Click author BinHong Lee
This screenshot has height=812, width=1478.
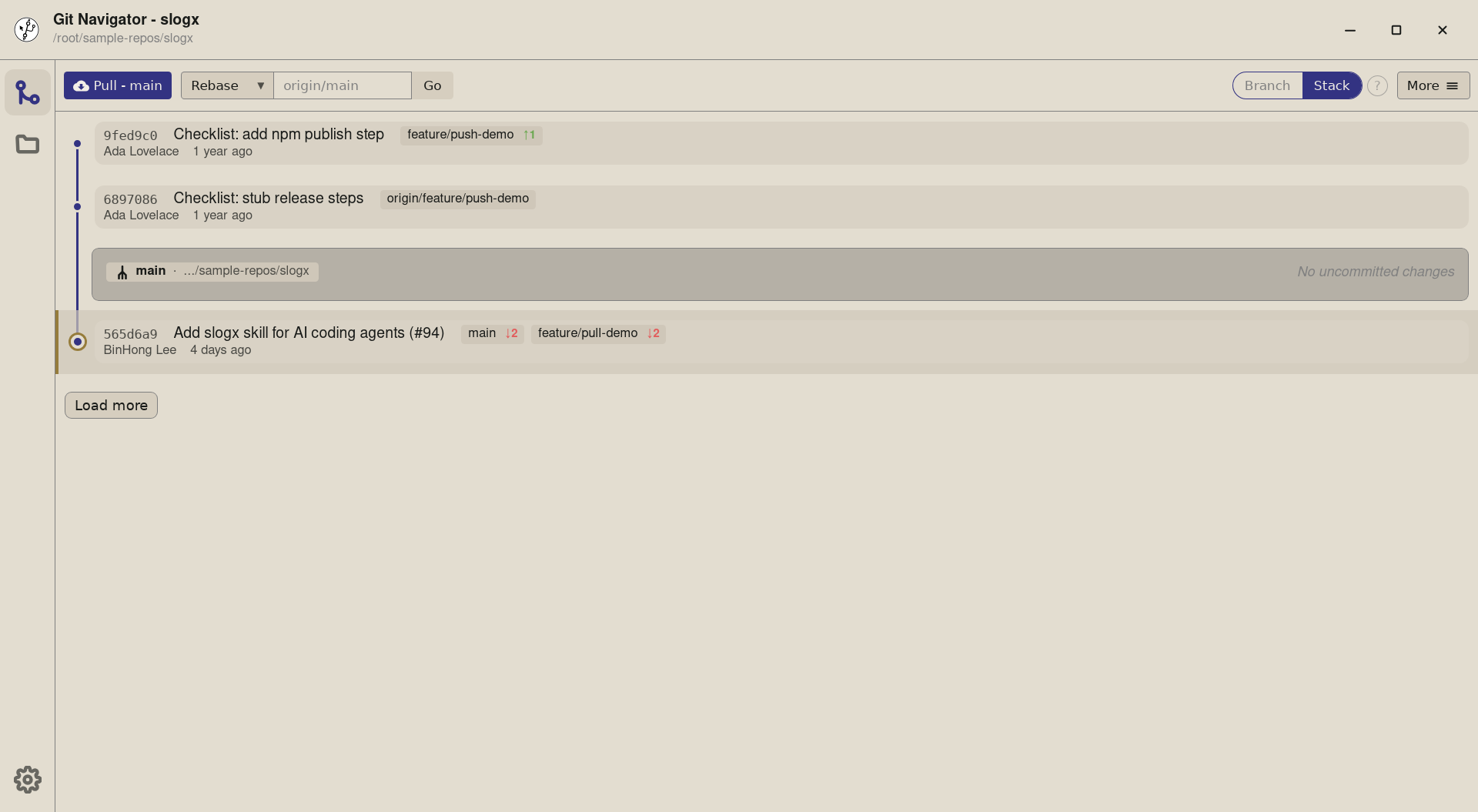click(140, 350)
